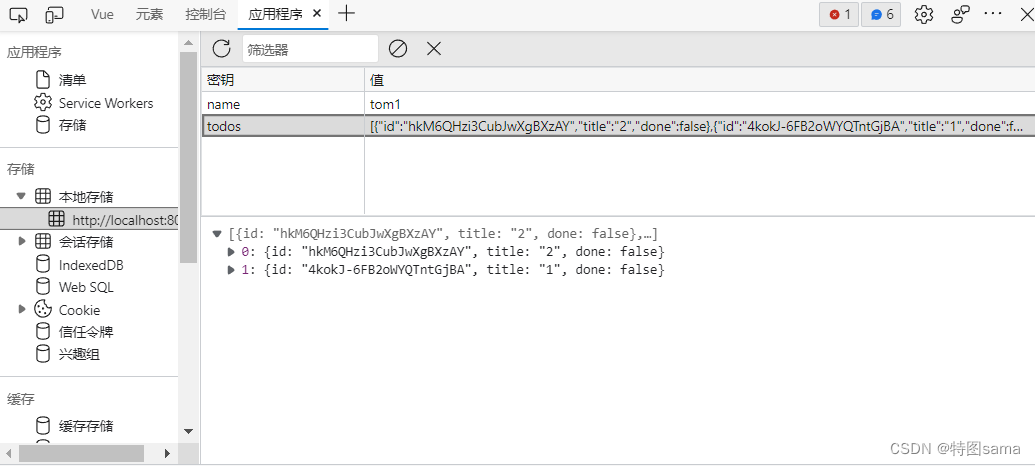
Task: Open 缓存存储 in the sidebar
Action: point(86,426)
